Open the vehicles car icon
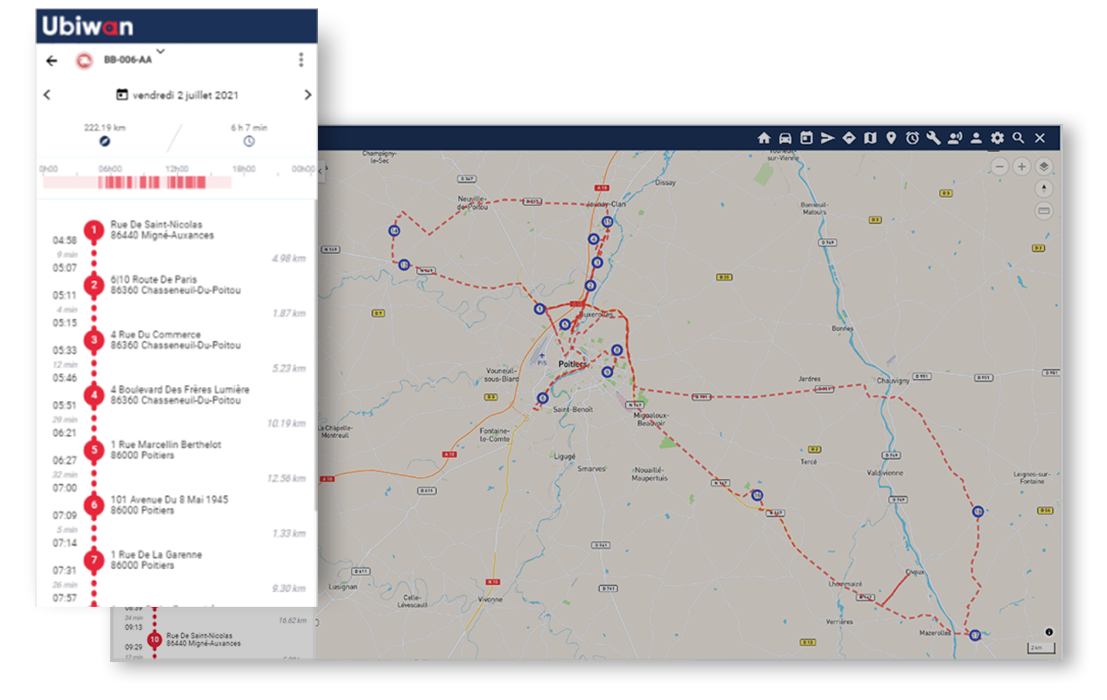The image size is (1107, 700). [786, 138]
